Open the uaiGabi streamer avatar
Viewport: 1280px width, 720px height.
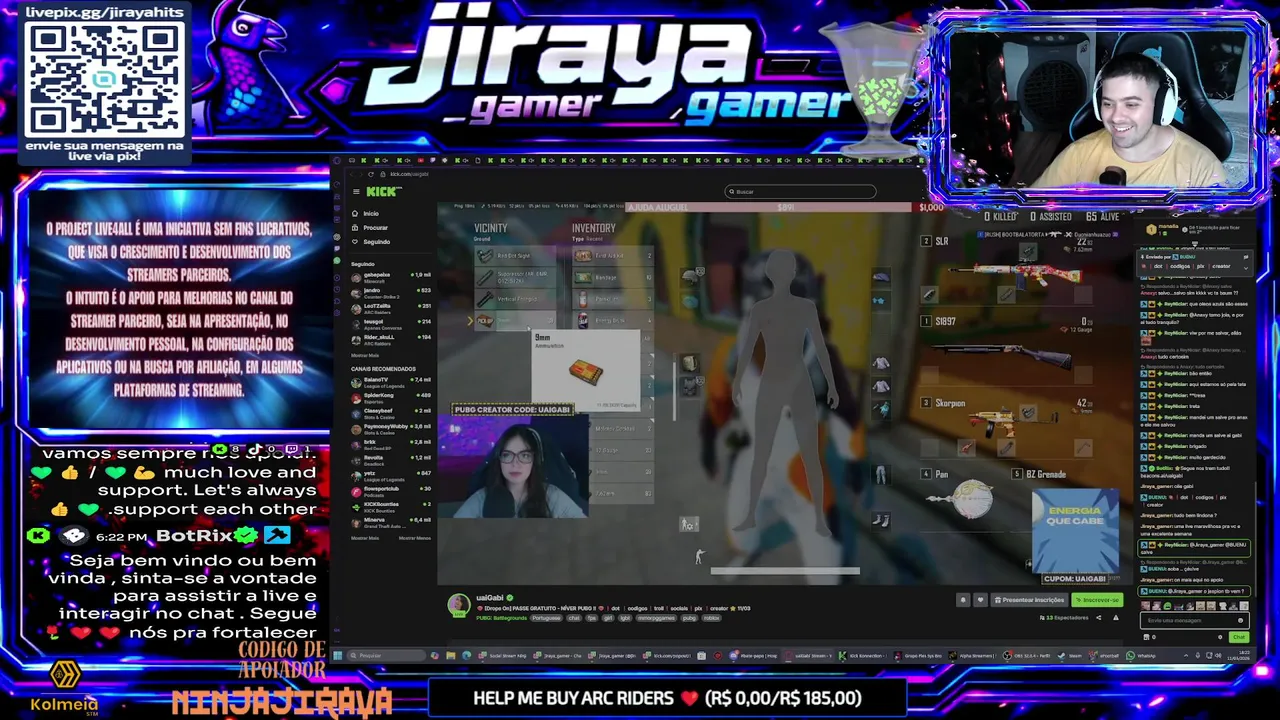[459, 604]
